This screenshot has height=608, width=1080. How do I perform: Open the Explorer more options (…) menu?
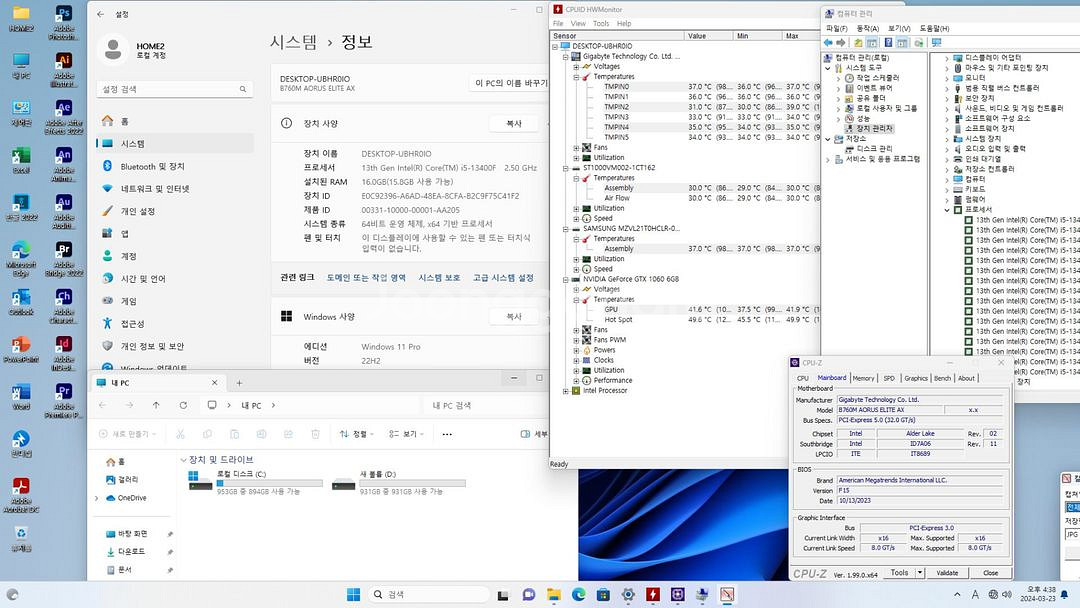point(447,434)
